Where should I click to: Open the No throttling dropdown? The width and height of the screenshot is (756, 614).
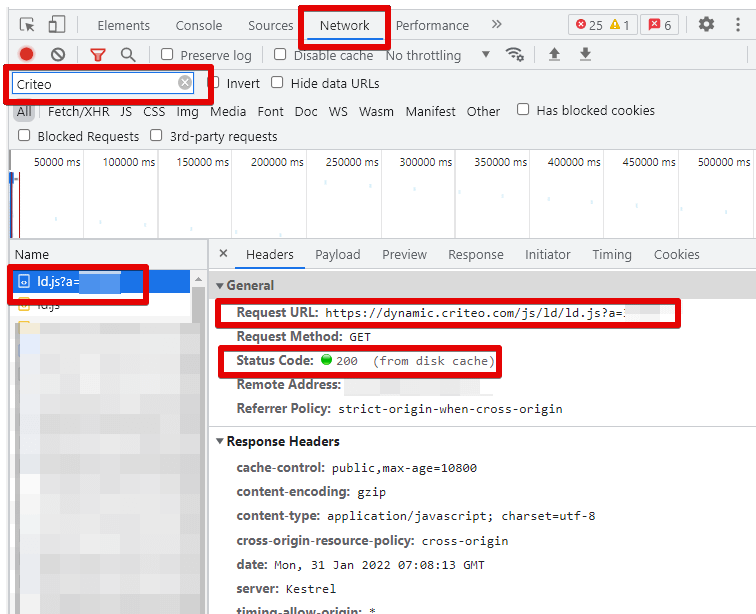(438, 55)
